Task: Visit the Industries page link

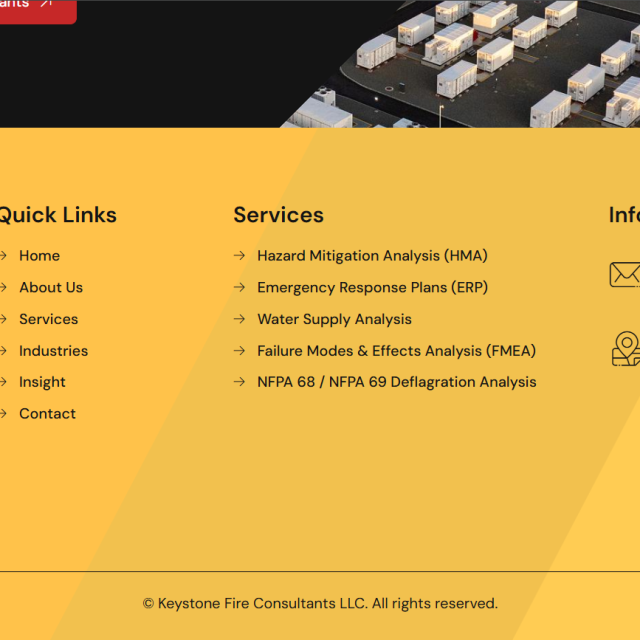Action: (x=53, y=351)
